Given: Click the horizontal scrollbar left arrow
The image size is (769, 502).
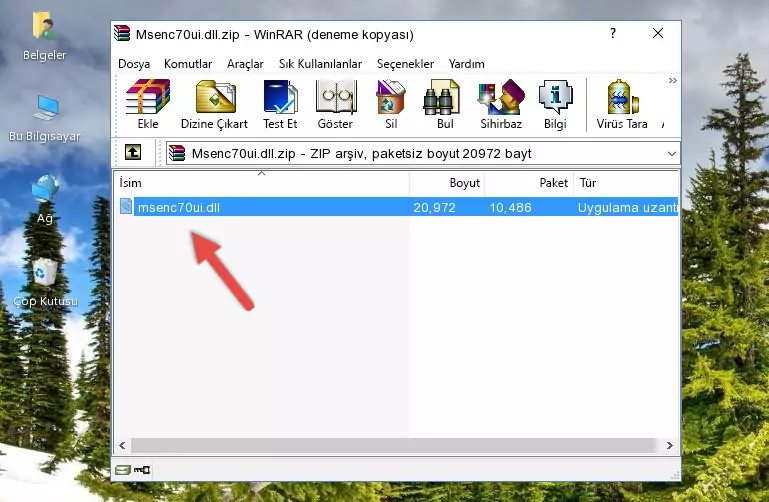Looking at the screenshot, I should pyautogui.click(x=122, y=445).
